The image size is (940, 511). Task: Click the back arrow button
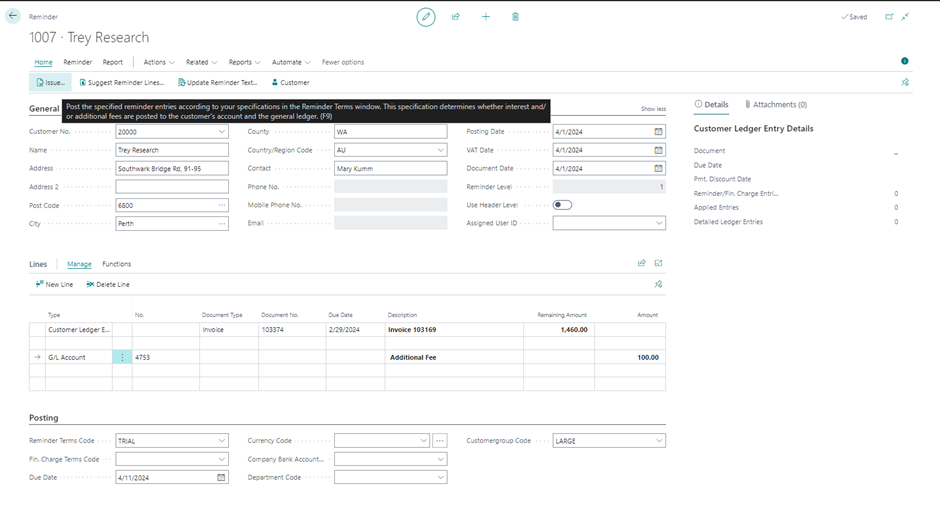[x=13, y=16]
